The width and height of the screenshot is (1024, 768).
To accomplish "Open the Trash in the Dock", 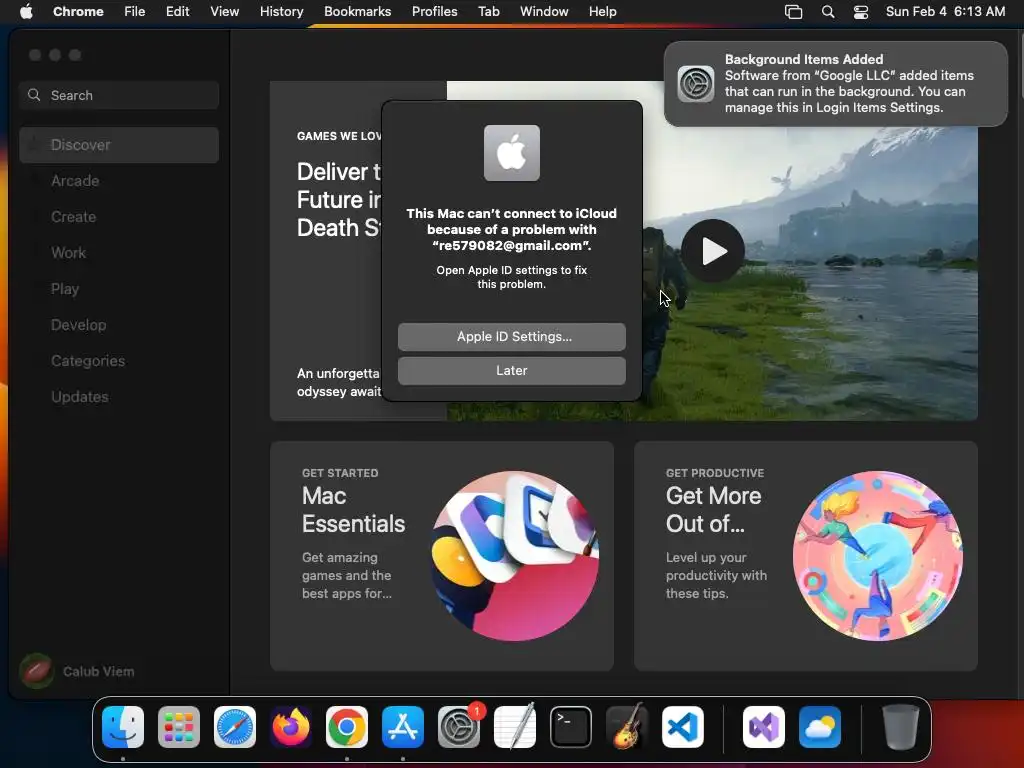I will pyautogui.click(x=901, y=727).
